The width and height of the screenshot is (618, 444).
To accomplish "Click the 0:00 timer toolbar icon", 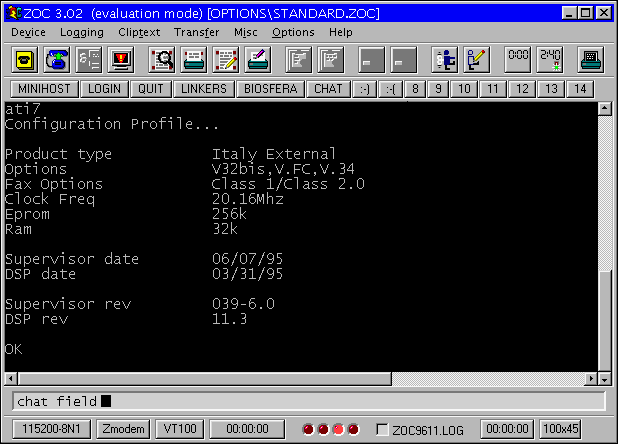I will [x=518, y=59].
